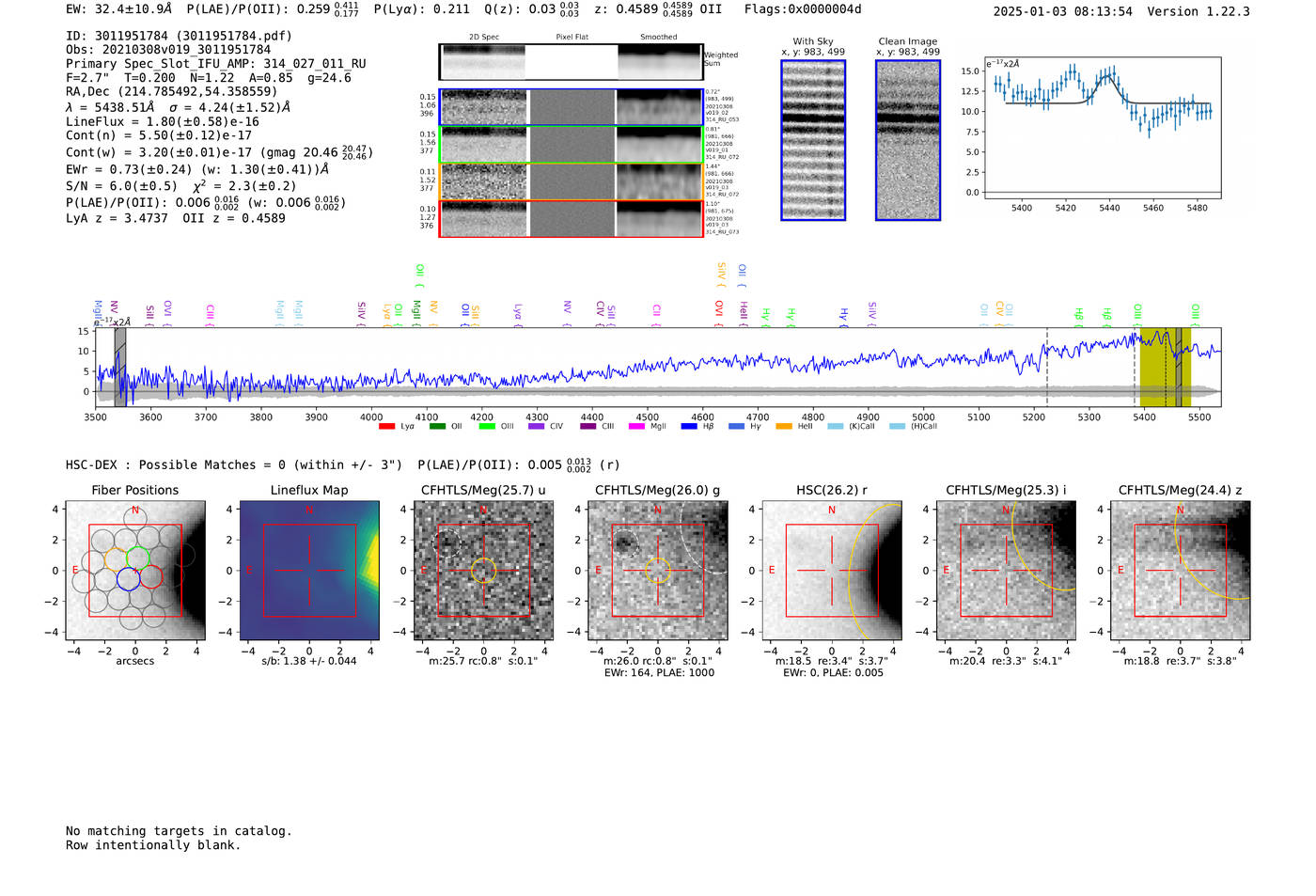Click the z: 0.4589 OII header value

[x=658, y=8]
